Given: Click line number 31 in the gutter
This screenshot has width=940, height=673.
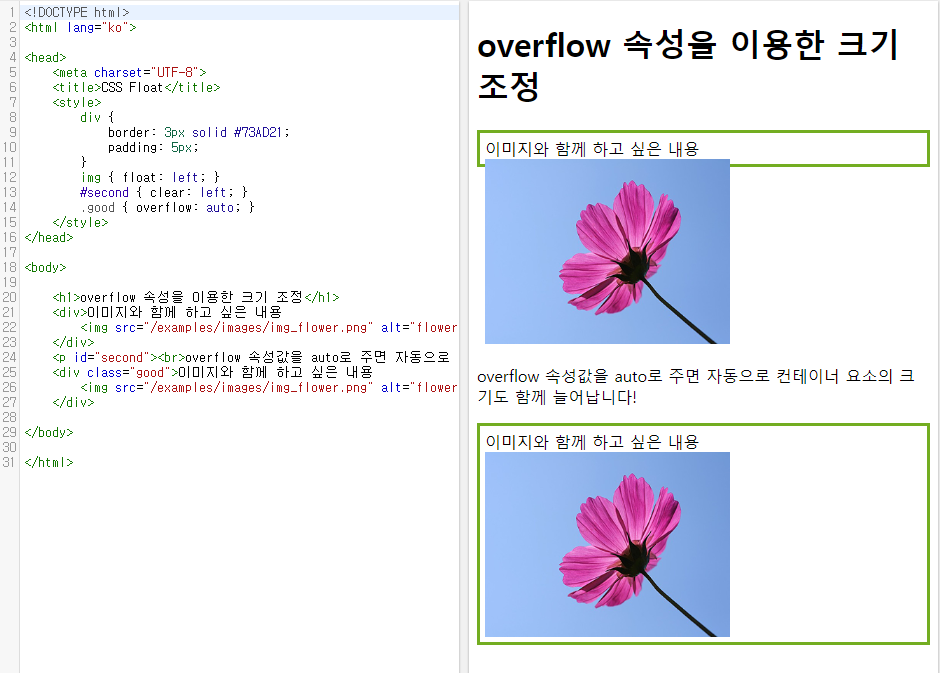Looking at the screenshot, I should pos(10,461).
